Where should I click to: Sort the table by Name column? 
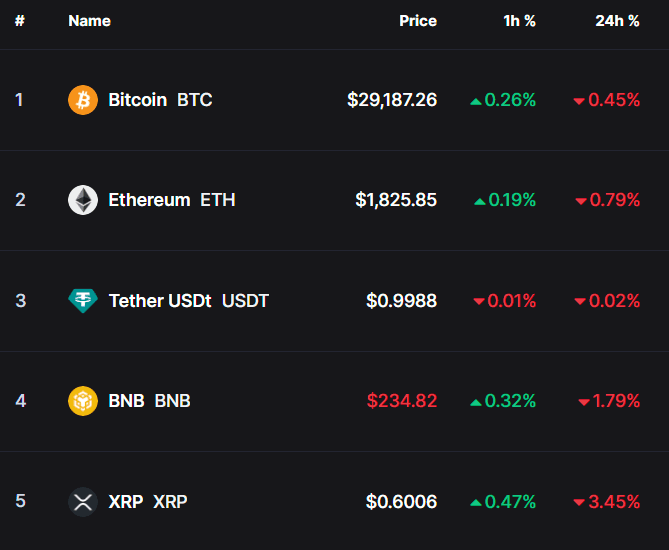coord(89,20)
